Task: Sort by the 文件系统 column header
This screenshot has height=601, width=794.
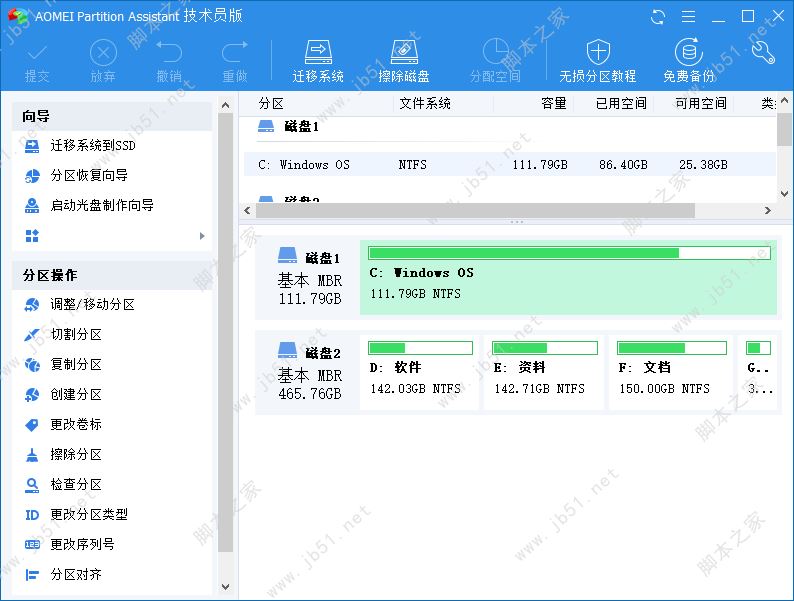Action: (425, 104)
